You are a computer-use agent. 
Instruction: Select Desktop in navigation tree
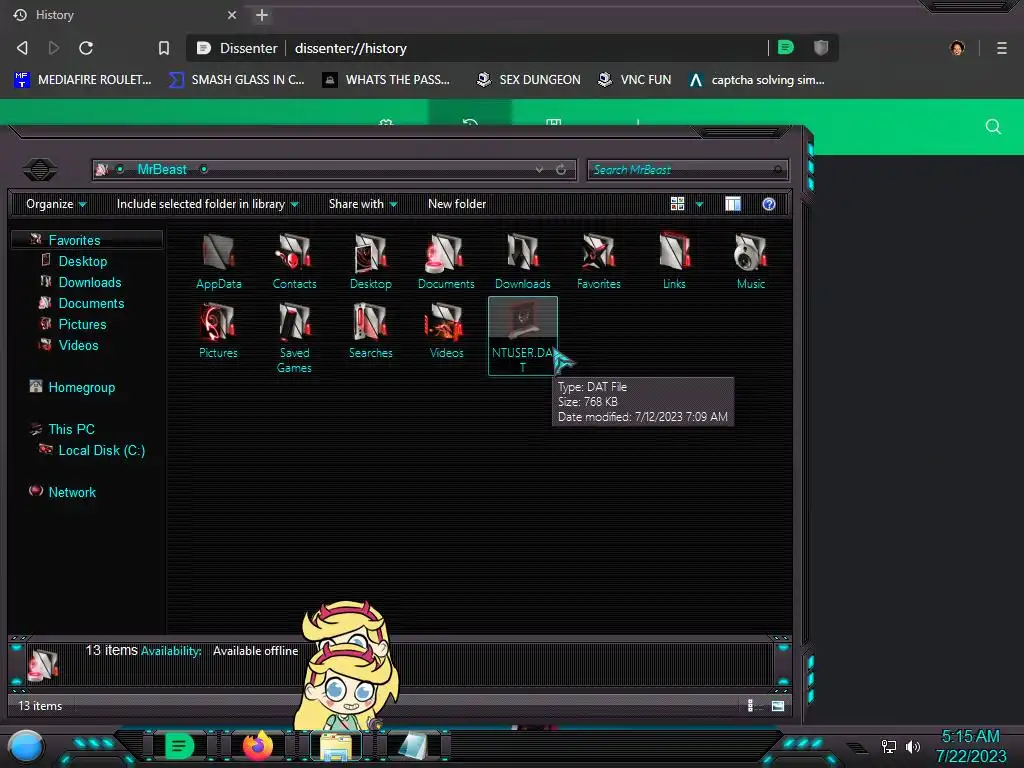[83, 261]
